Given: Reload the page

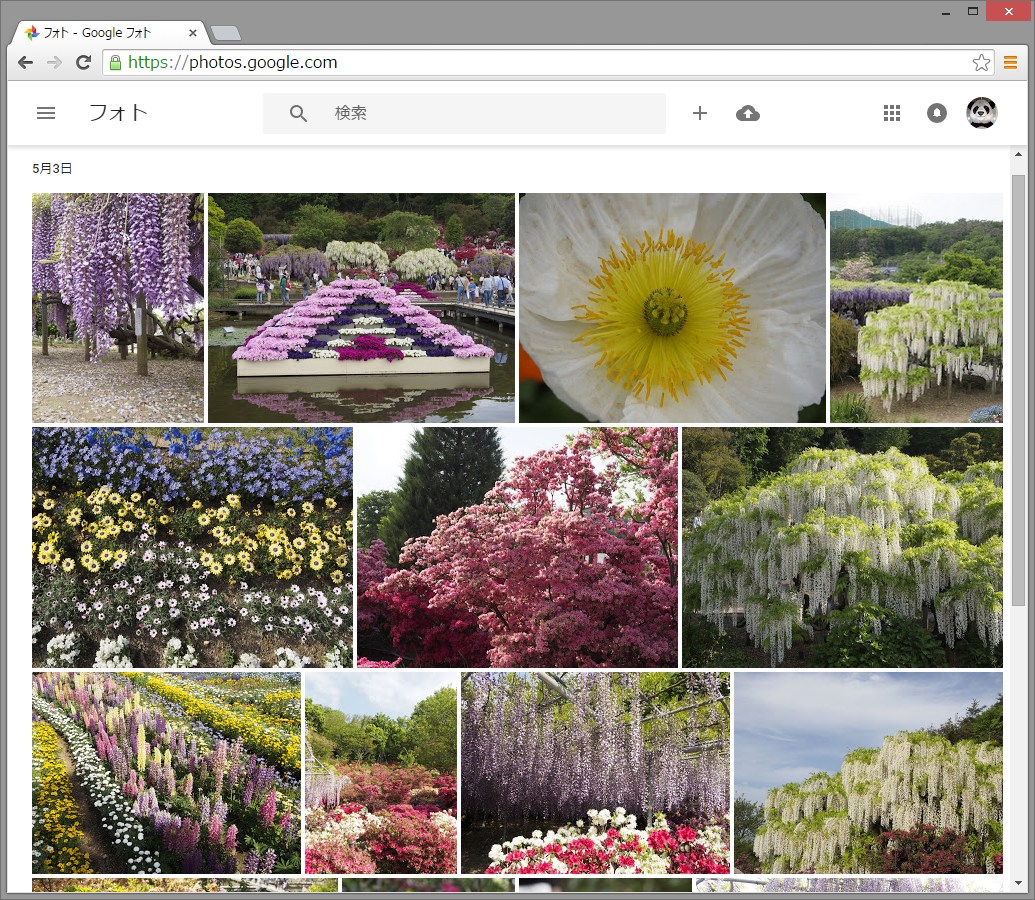Looking at the screenshot, I should pos(83,63).
